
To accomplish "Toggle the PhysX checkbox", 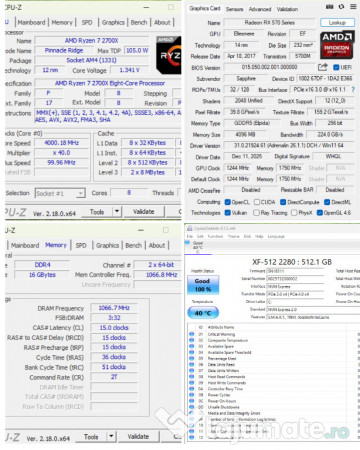I will (294, 213).
